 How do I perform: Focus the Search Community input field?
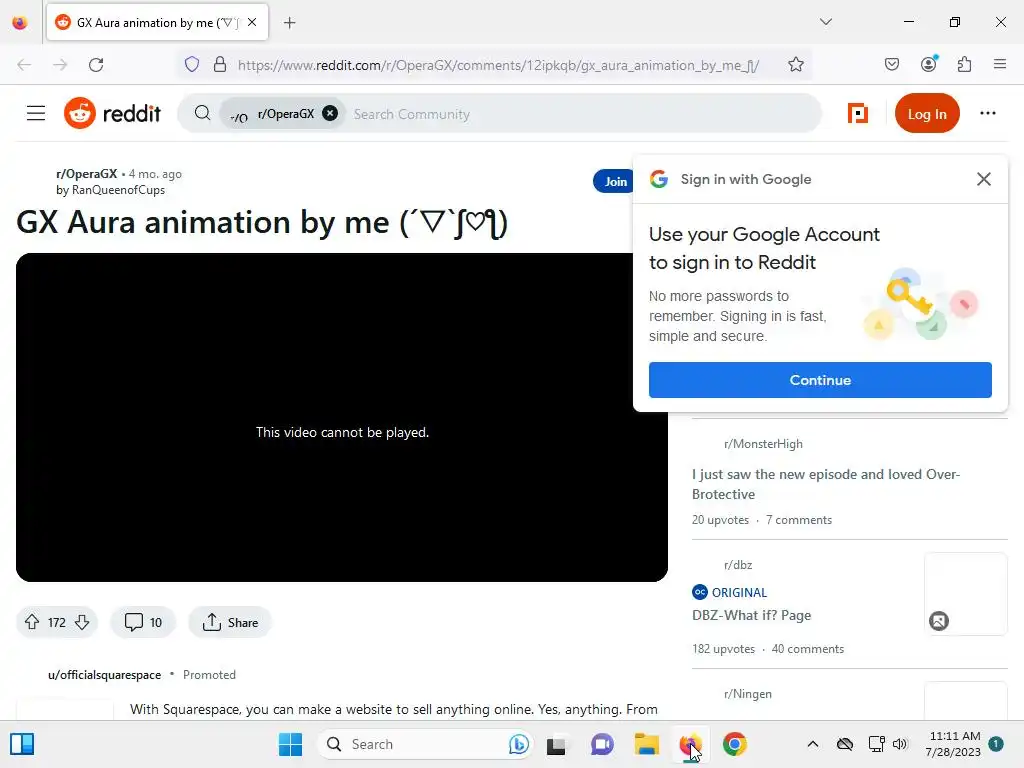click(x=581, y=114)
